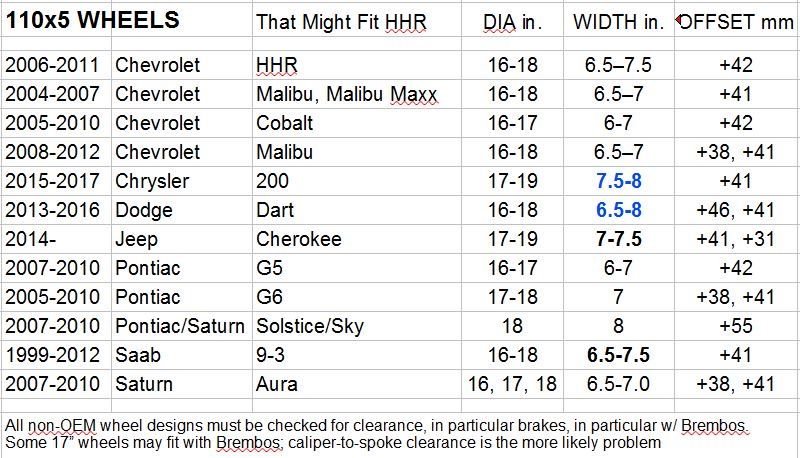The image size is (800, 458).
Task: Select the "OFFSET mm" header cell
Action: [x=736, y=22]
